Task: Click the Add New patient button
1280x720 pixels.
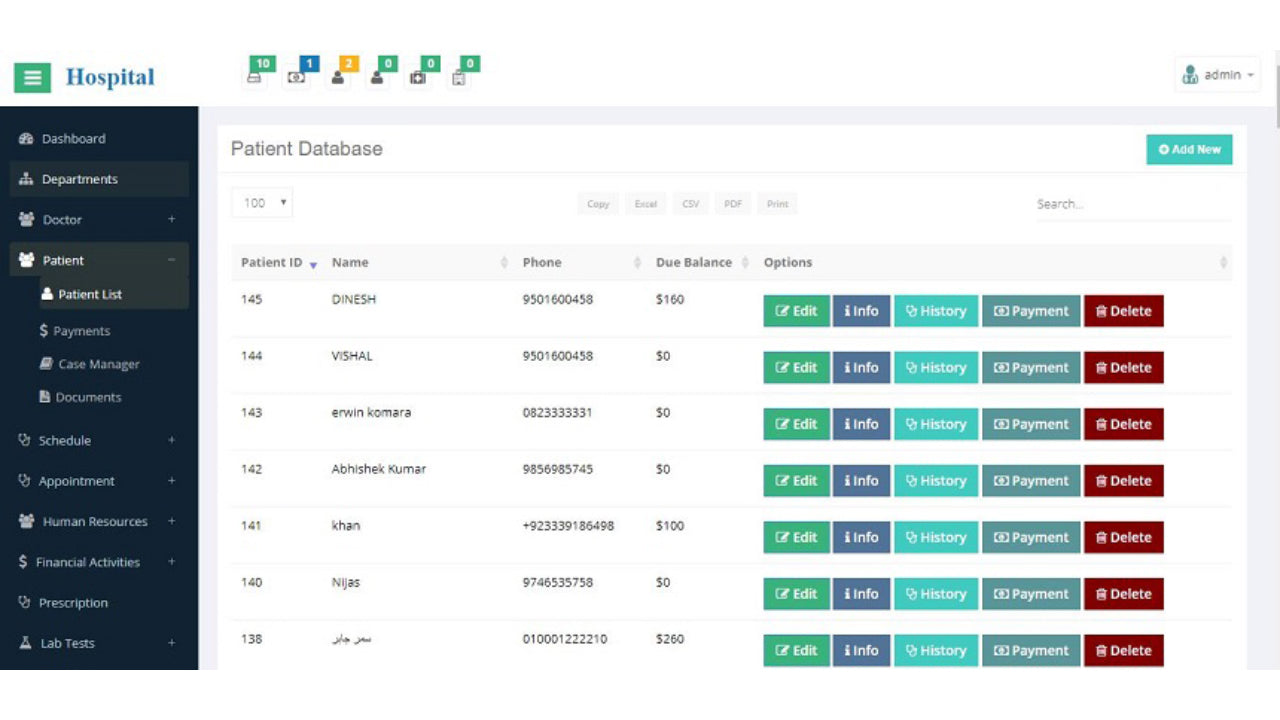Action: coord(1189,149)
